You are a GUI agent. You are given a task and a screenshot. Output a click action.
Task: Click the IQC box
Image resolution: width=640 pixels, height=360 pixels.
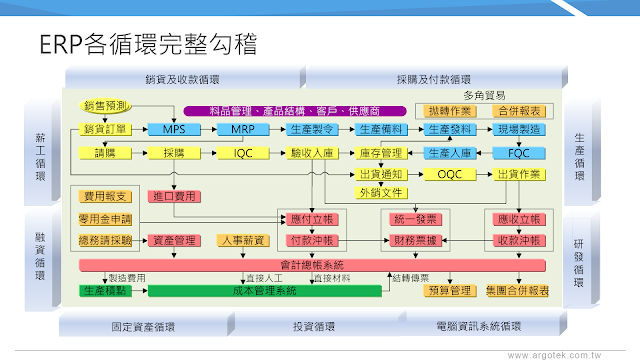coord(243,153)
